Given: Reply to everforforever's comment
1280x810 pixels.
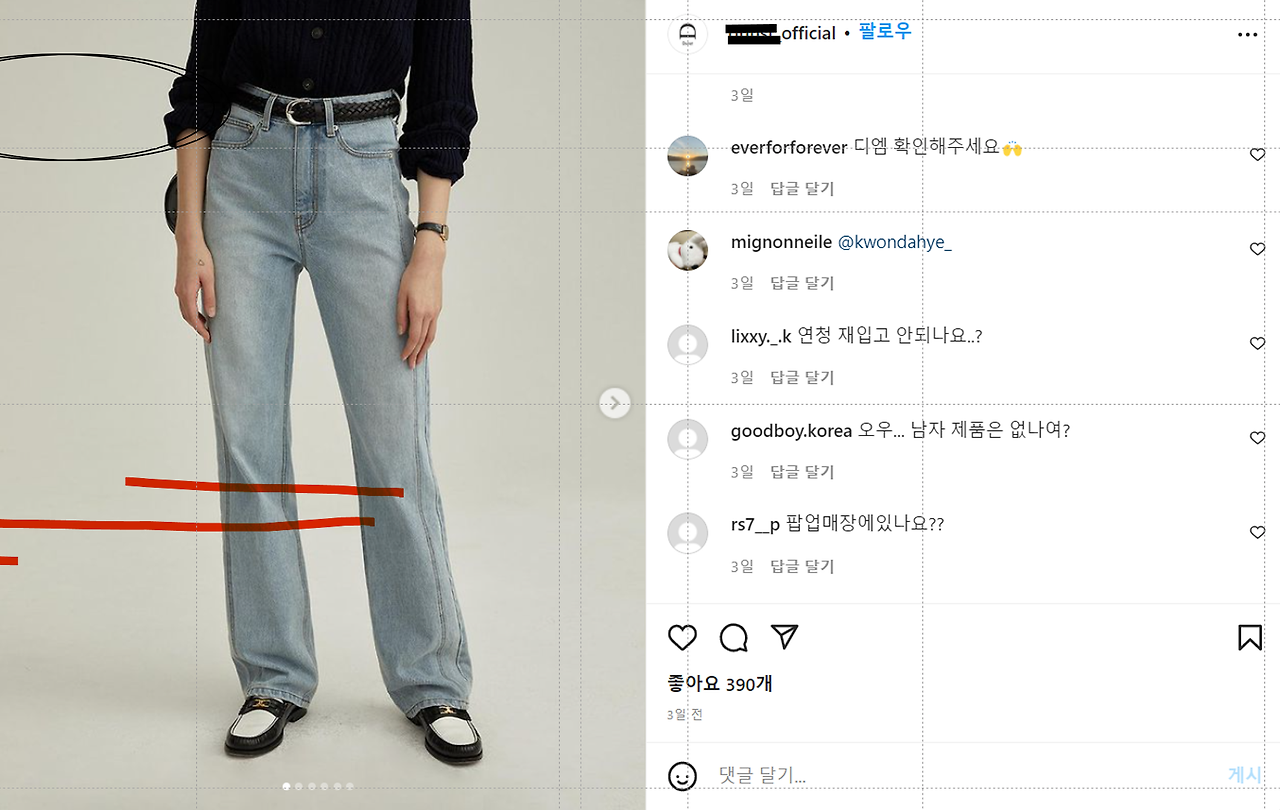Looking at the screenshot, I should click(802, 188).
